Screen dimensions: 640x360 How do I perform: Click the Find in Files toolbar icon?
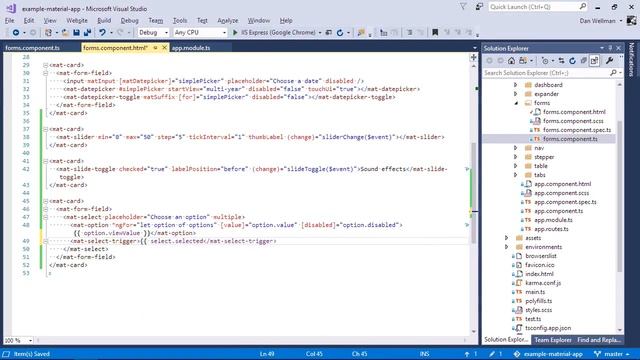point(361,33)
